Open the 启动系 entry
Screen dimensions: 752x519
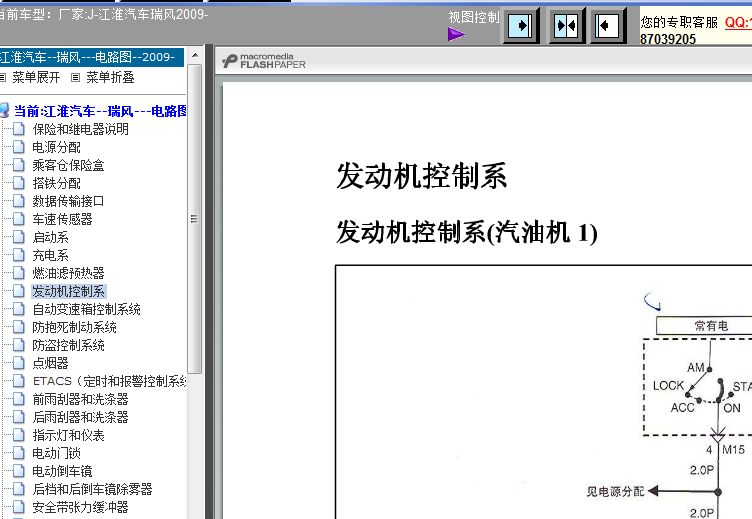50,237
